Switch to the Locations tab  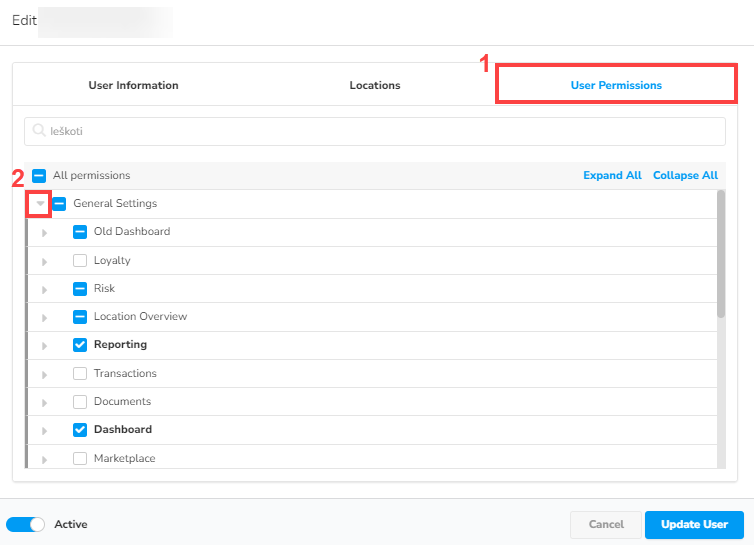tap(375, 86)
